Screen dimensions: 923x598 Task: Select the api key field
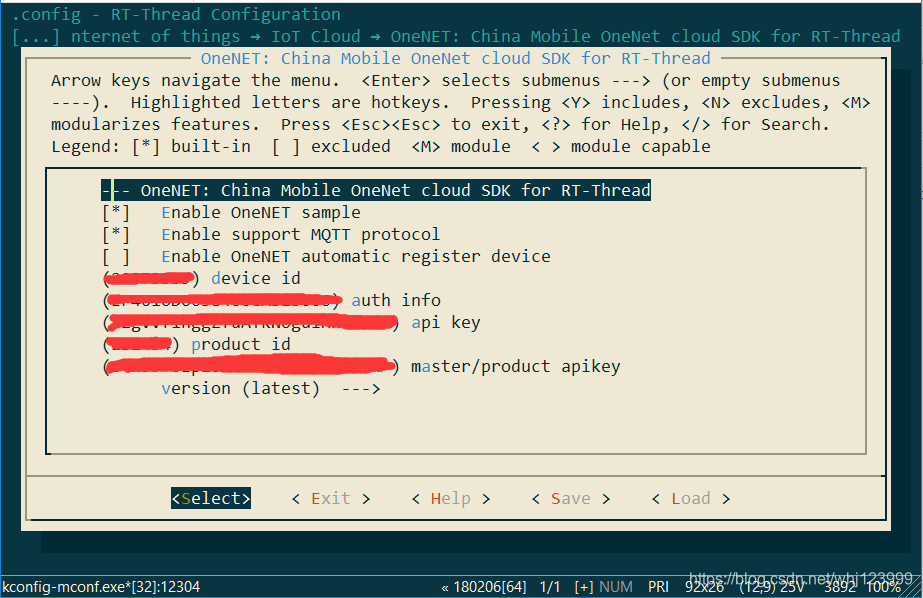point(292,323)
